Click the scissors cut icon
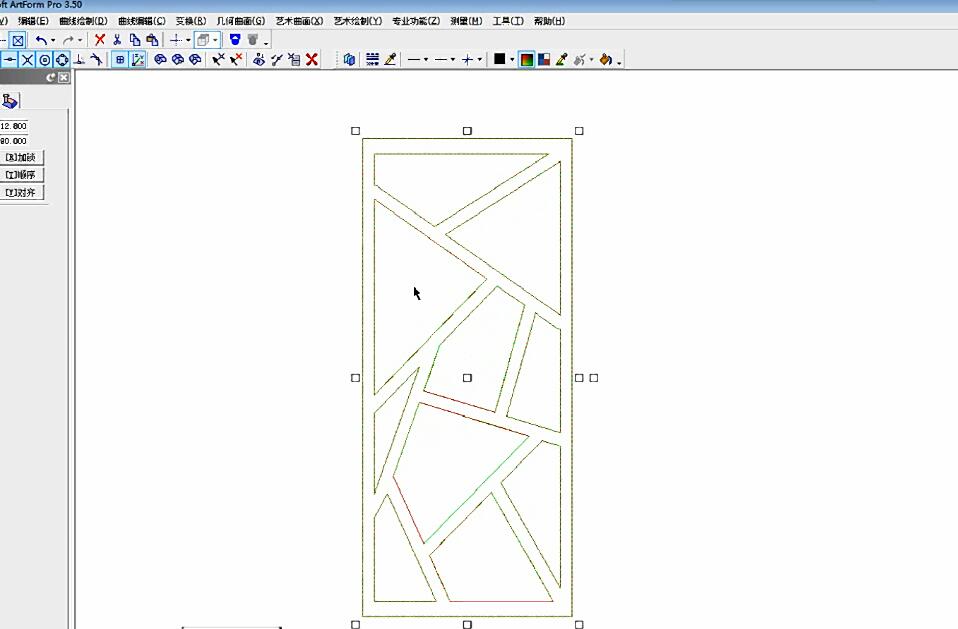The height and width of the screenshot is (629, 958). click(117, 40)
